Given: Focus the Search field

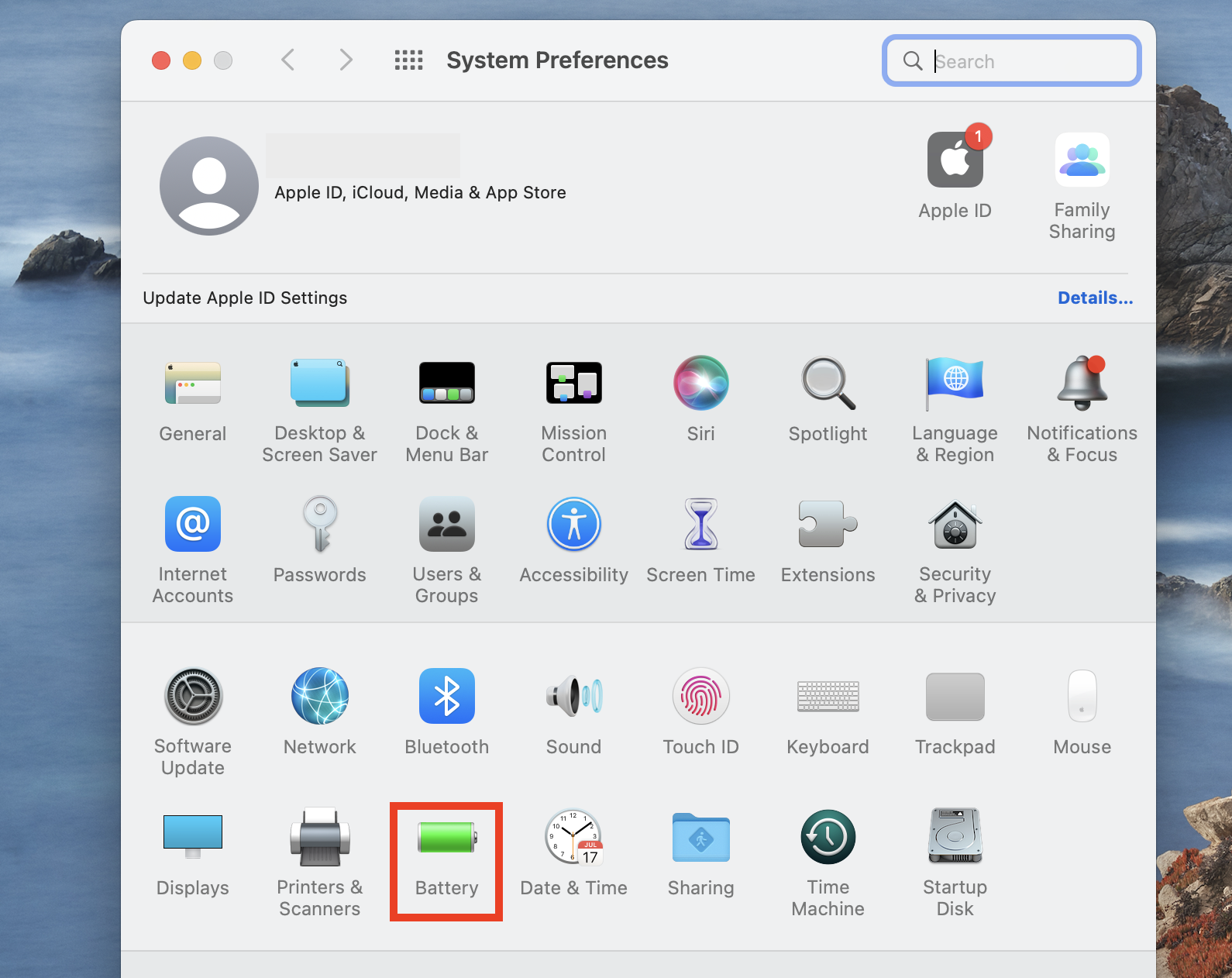Looking at the screenshot, I should (x=1011, y=60).
